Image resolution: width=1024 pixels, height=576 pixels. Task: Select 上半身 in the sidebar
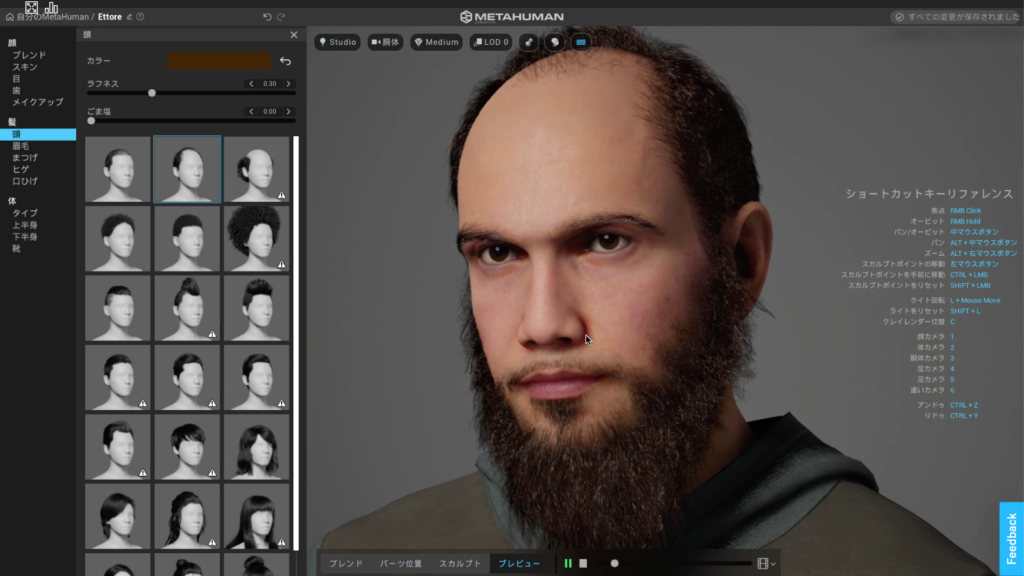pyautogui.click(x=25, y=225)
